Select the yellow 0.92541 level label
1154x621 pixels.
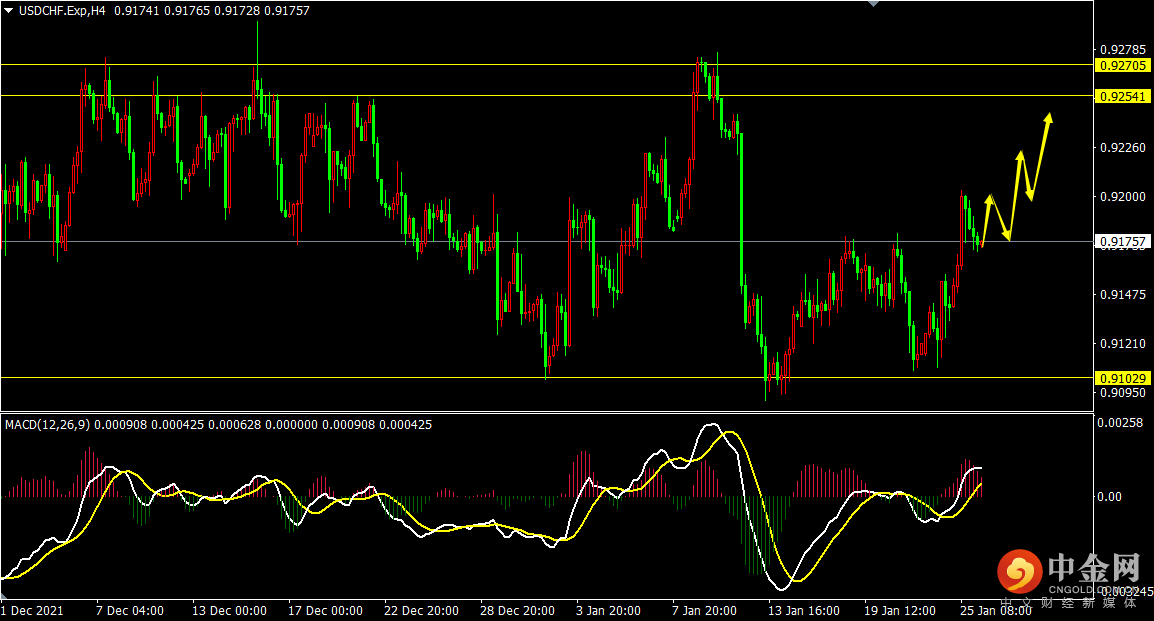[x=1122, y=96]
